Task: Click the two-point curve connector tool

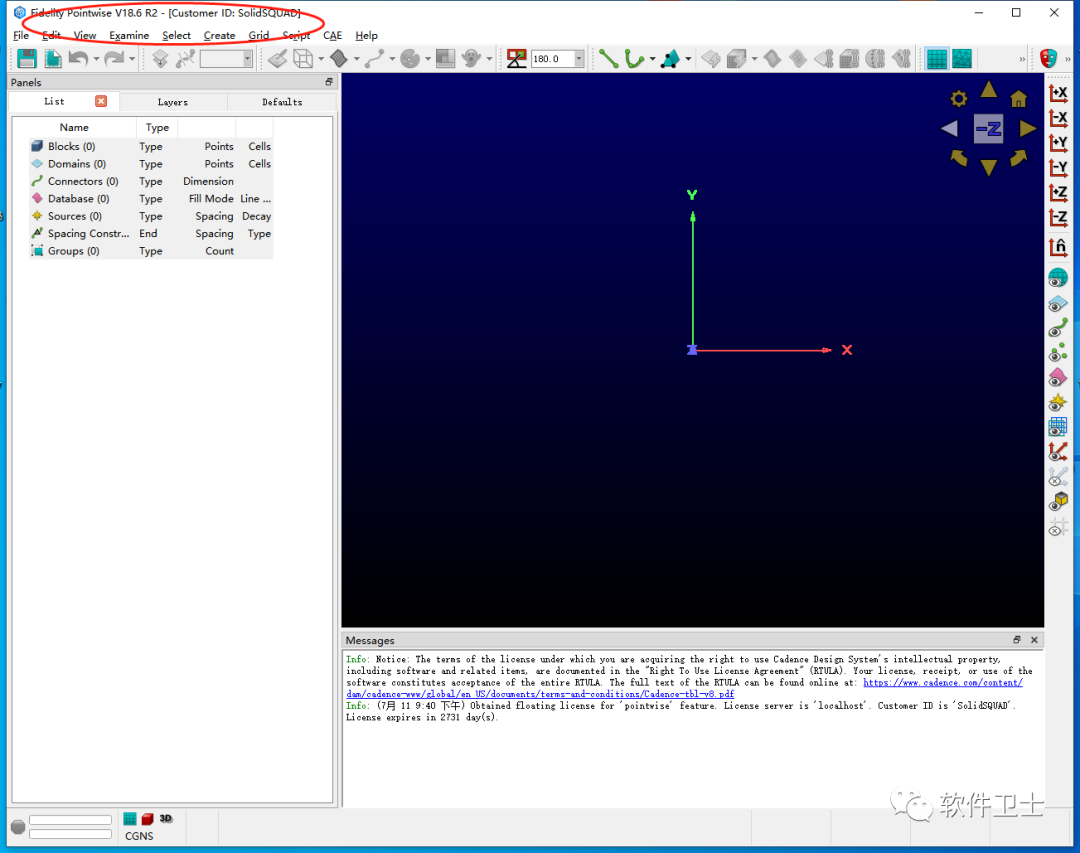Action: click(x=608, y=59)
